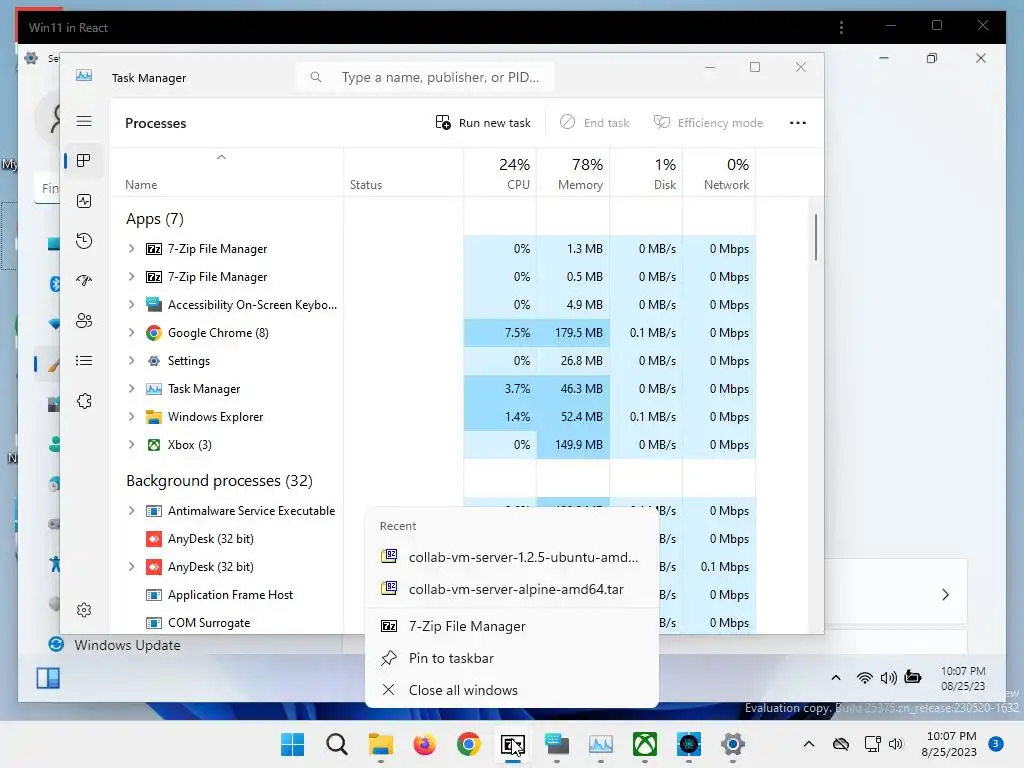Click the widgets icon on the inner taskbar
Screen dimensions: 1024x768
pyautogui.click(x=48, y=679)
